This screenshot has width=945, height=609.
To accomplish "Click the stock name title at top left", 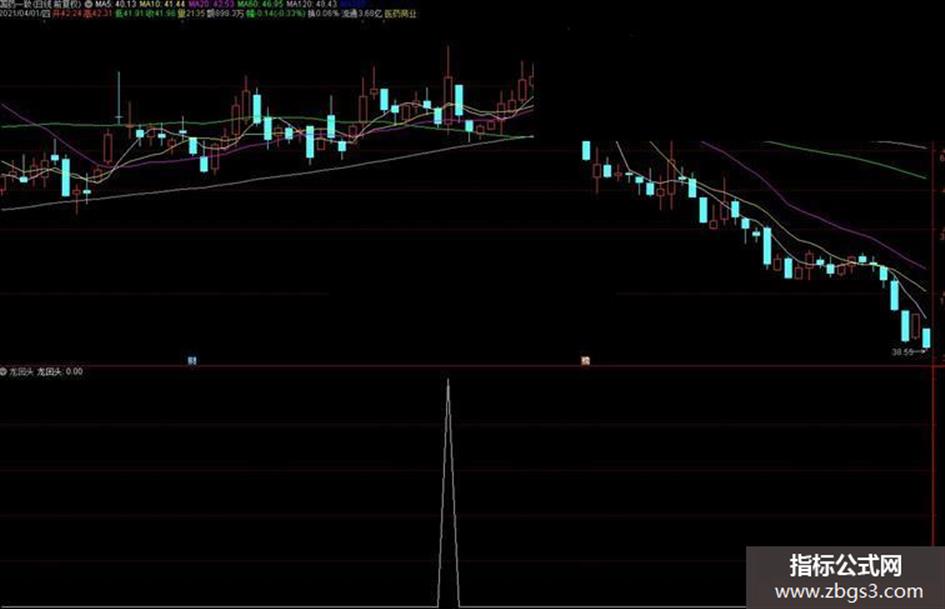I will (40, 4).
